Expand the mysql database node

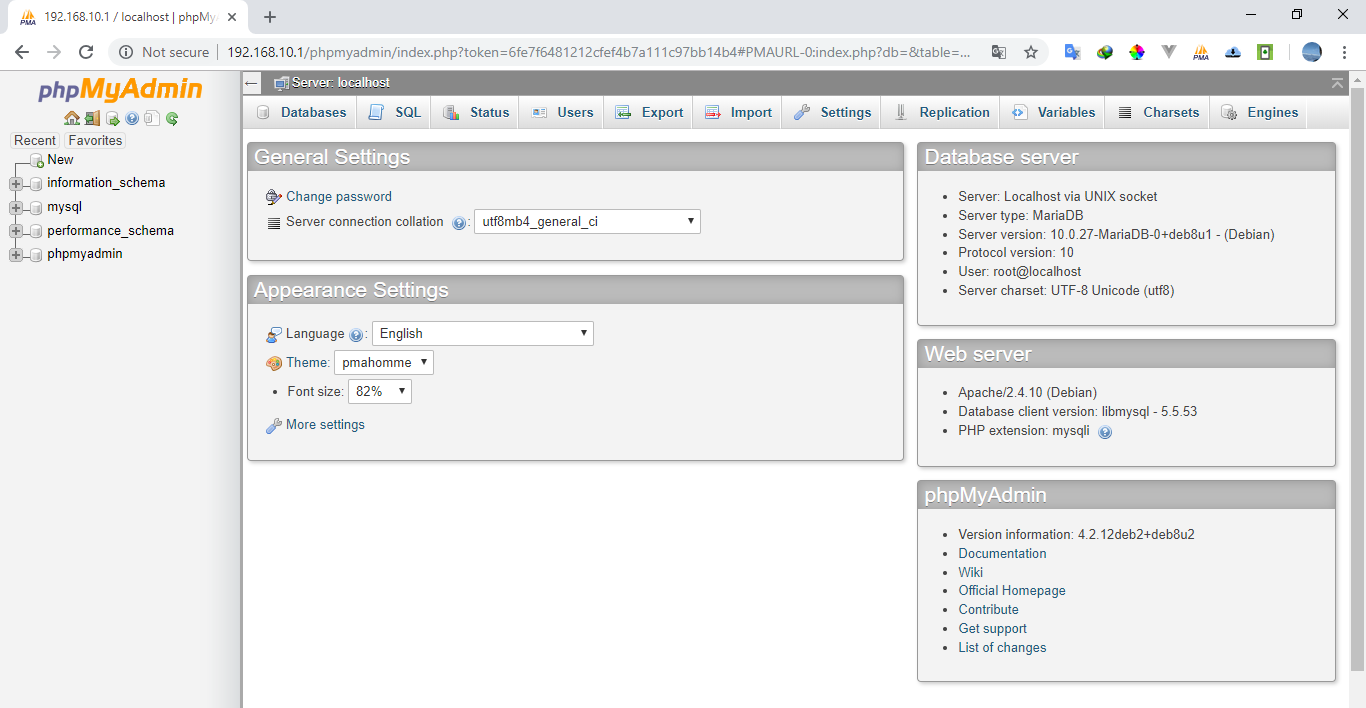click(x=15, y=207)
